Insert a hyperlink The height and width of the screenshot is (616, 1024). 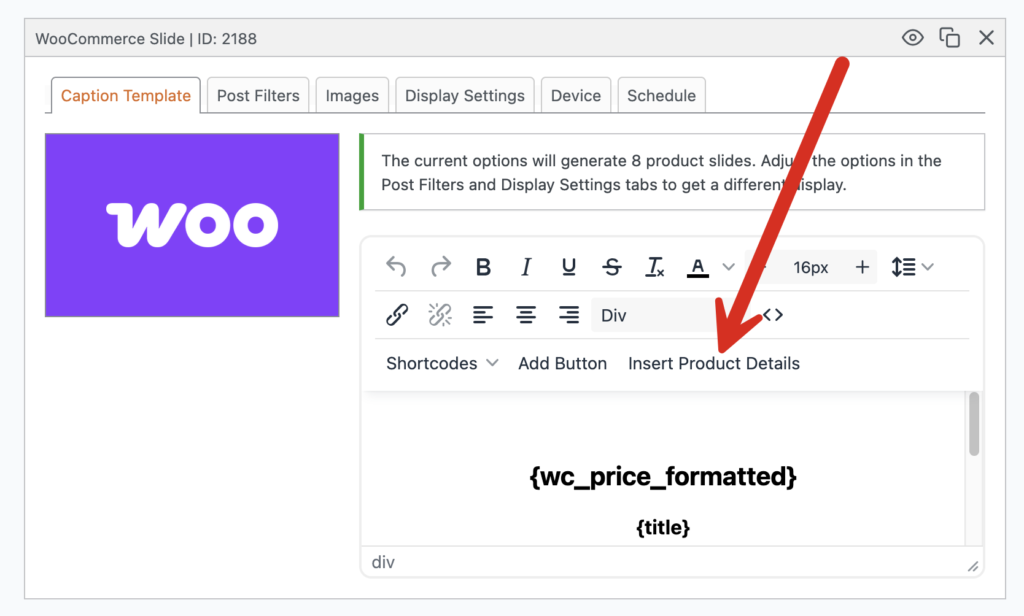click(396, 314)
